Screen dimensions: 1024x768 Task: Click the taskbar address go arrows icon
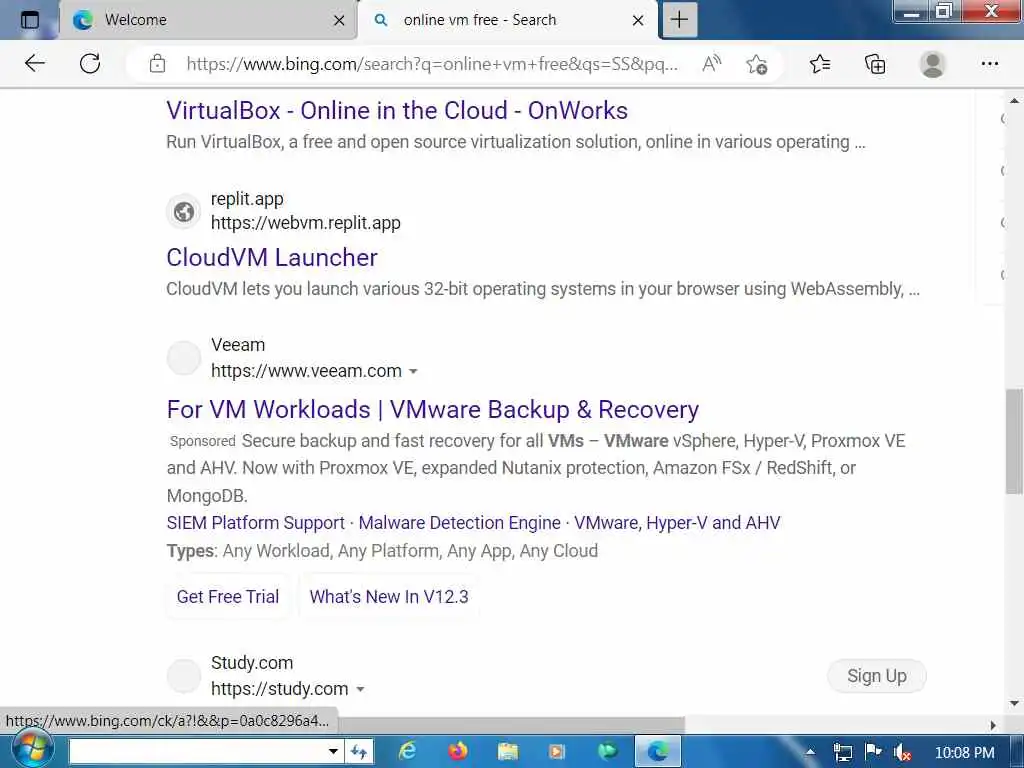point(359,752)
